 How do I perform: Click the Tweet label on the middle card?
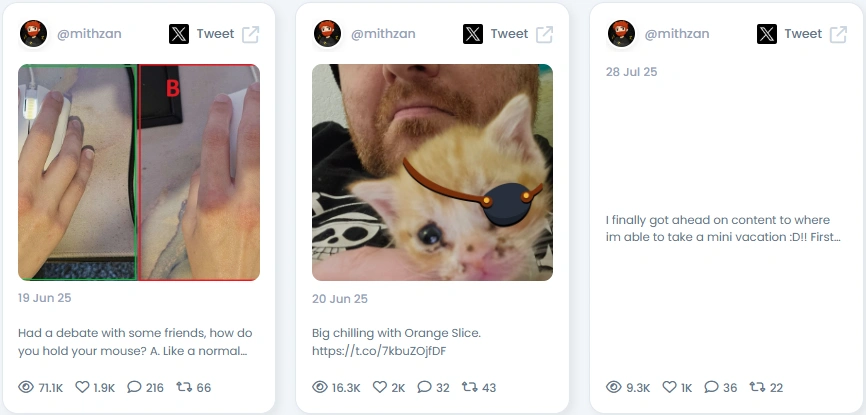tap(509, 34)
